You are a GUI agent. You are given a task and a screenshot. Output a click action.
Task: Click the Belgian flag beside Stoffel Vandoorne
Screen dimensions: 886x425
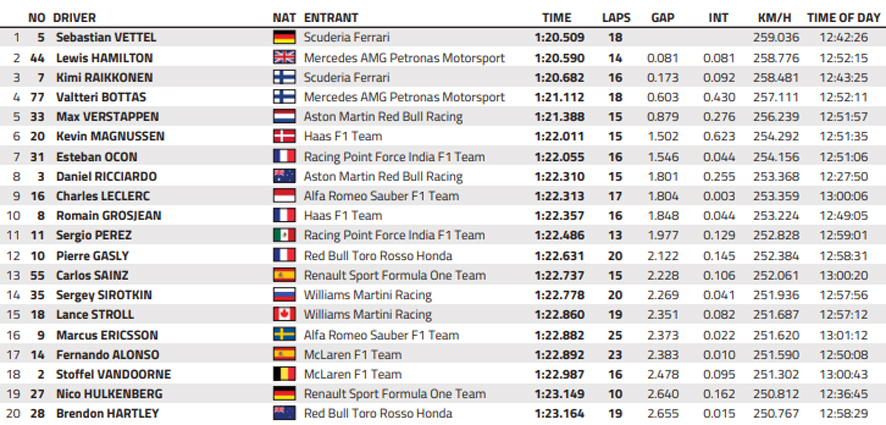click(x=284, y=374)
